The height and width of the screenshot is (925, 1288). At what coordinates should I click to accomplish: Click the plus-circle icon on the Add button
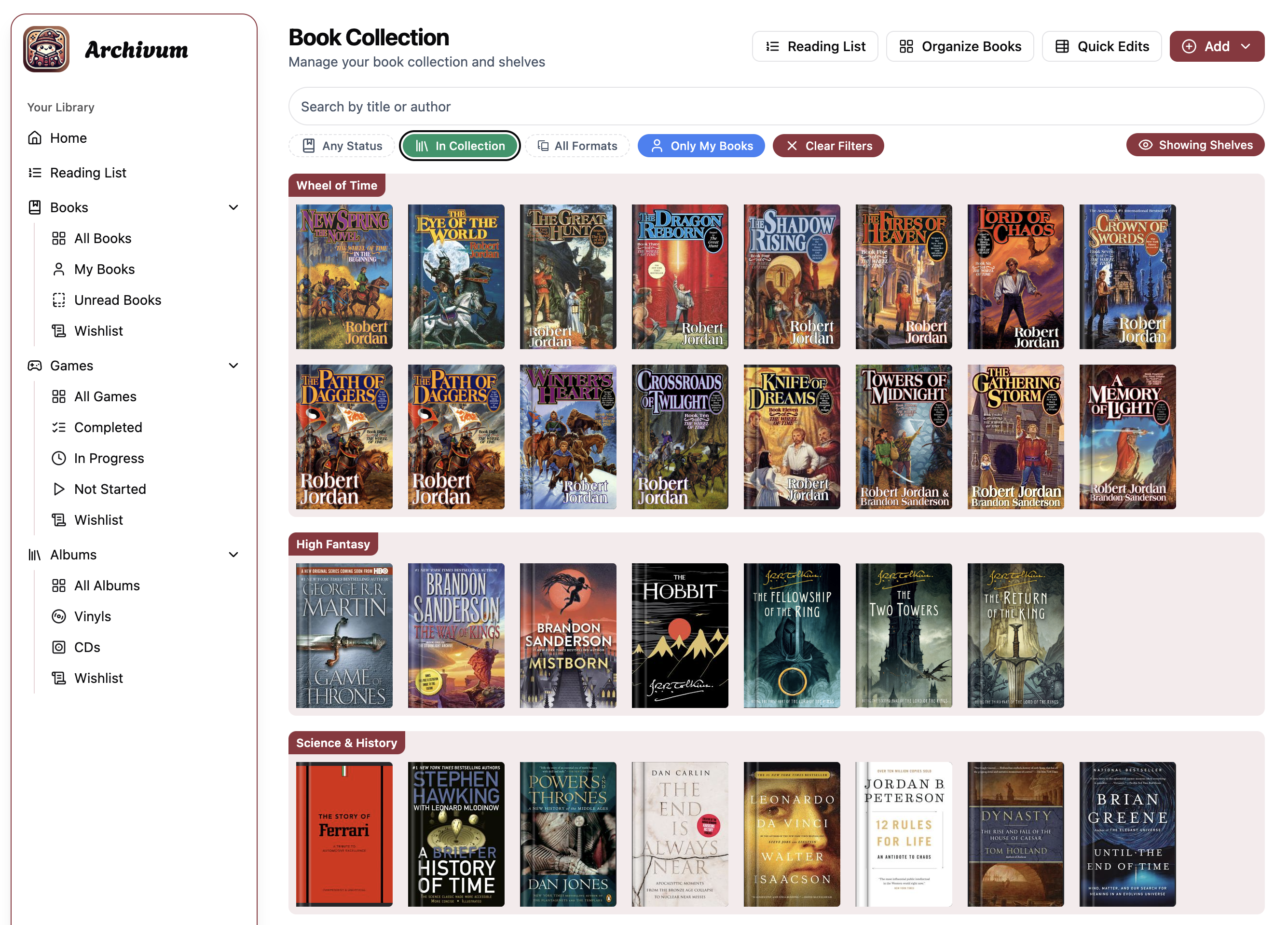pyautogui.click(x=1189, y=47)
